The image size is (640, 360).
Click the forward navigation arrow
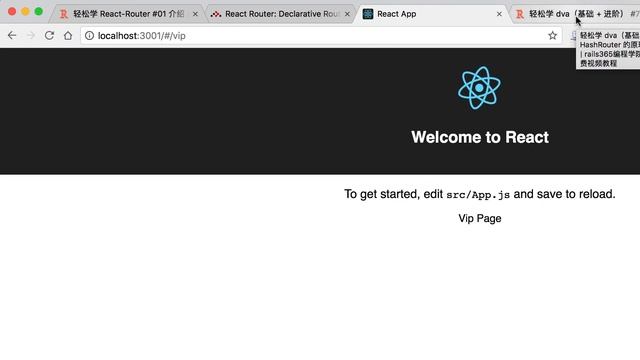click(31, 36)
